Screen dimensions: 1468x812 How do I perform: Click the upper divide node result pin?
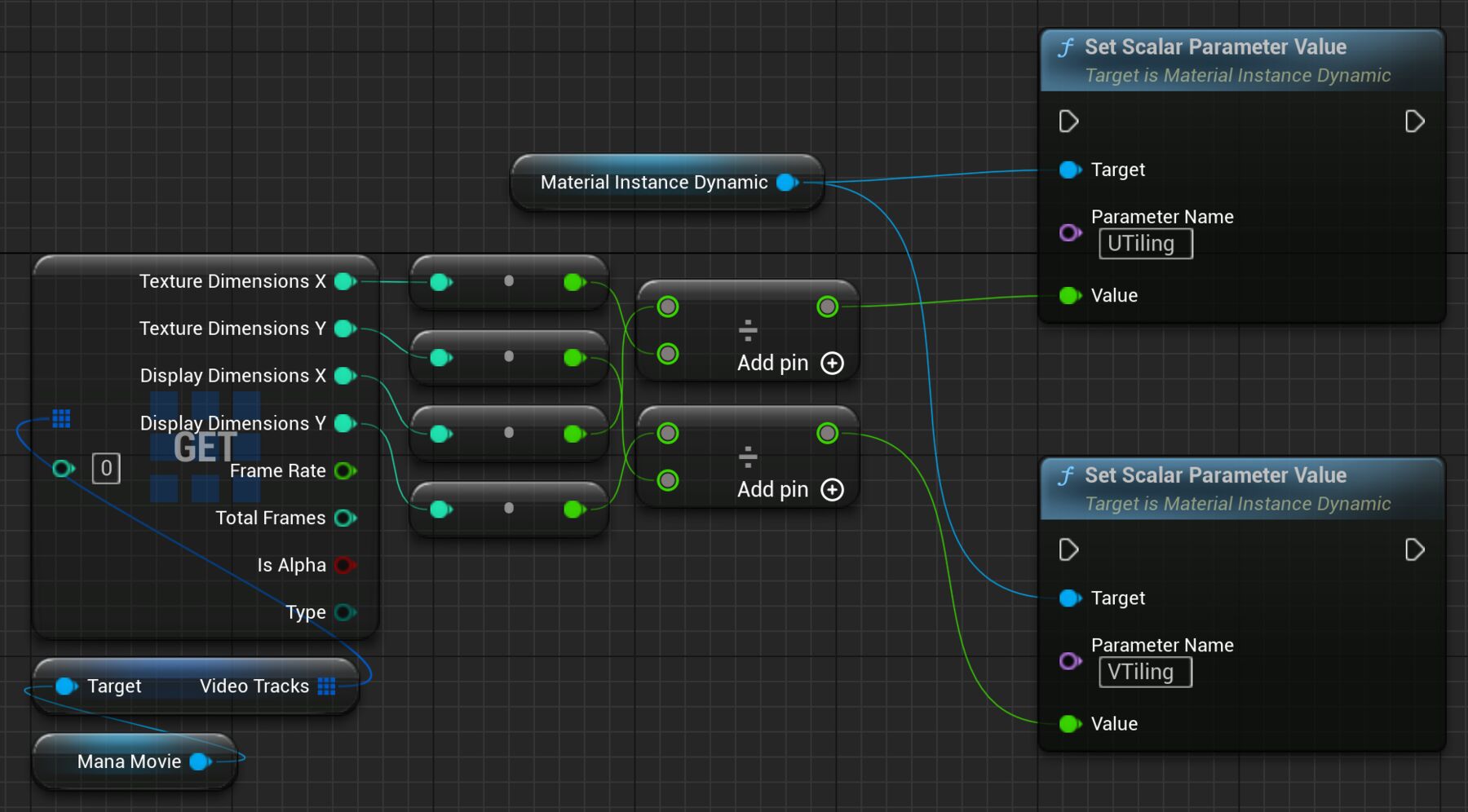827,307
